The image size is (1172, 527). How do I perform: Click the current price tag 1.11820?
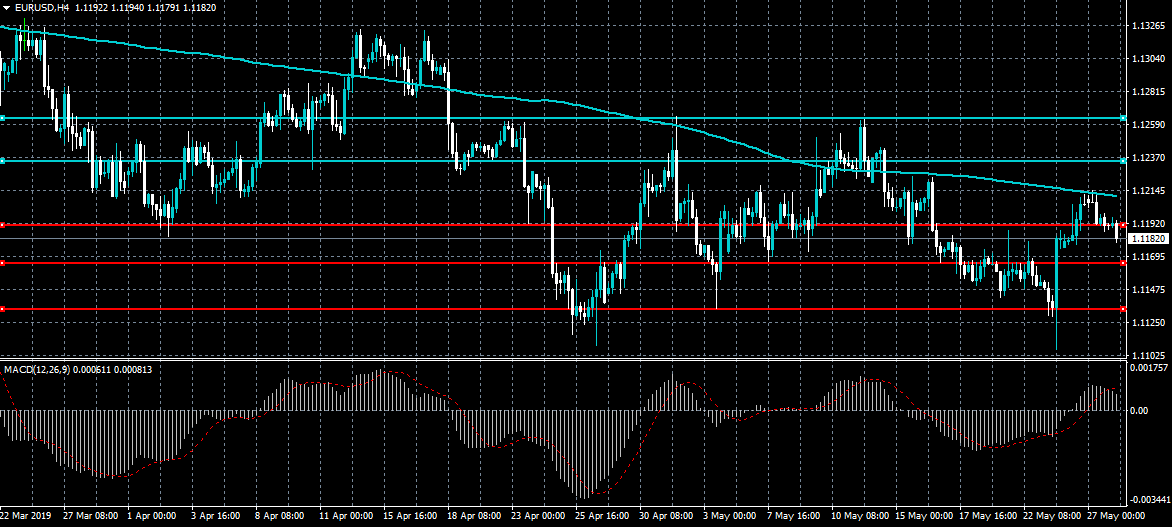pyautogui.click(x=1147, y=238)
